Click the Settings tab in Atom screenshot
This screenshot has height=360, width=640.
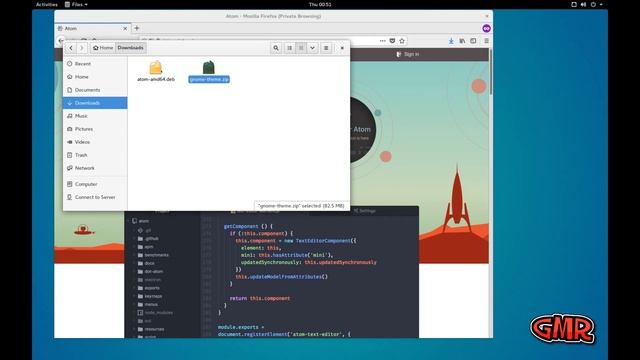pyautogui.click(x=364, y=211)
